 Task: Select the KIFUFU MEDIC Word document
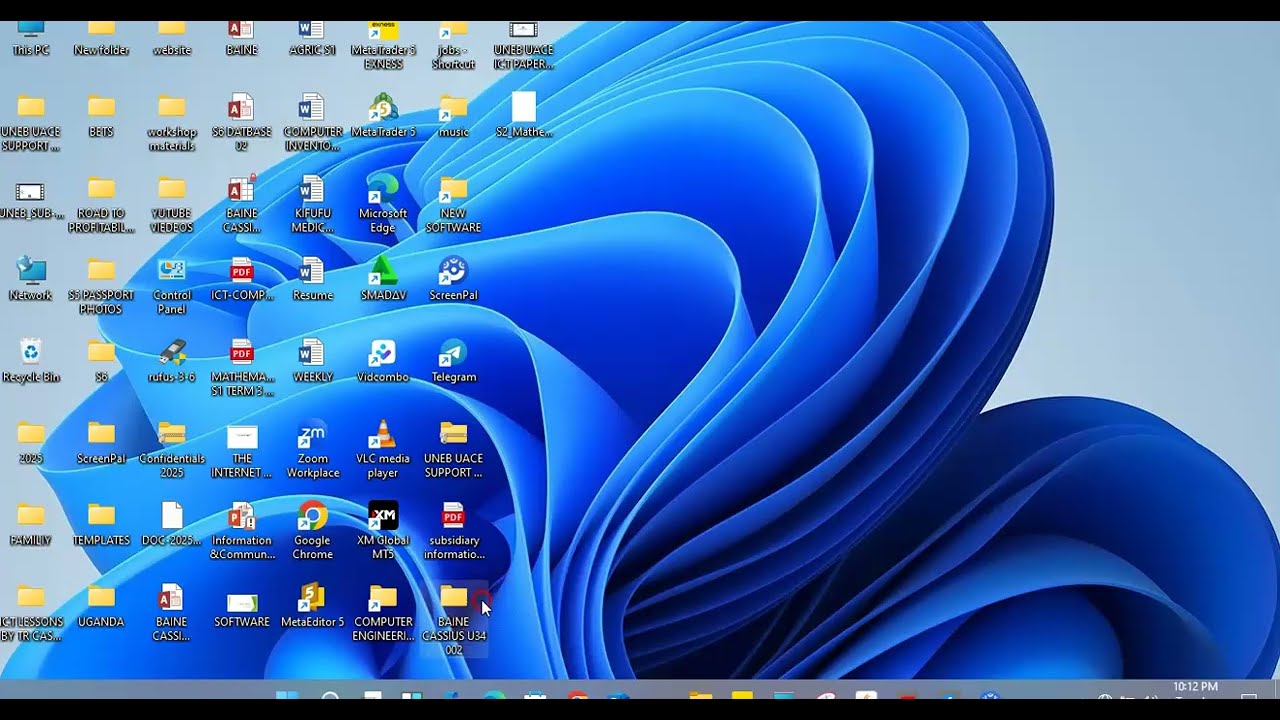pyautogui.click(x=313, y=205)
